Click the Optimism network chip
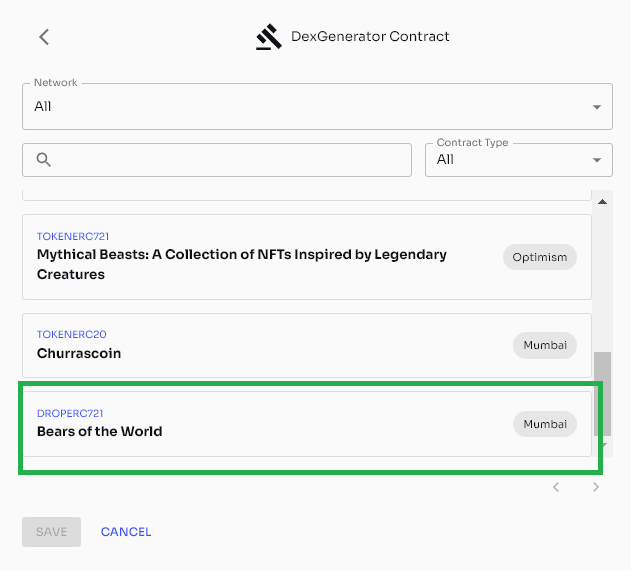 click(x=540, y=257)
